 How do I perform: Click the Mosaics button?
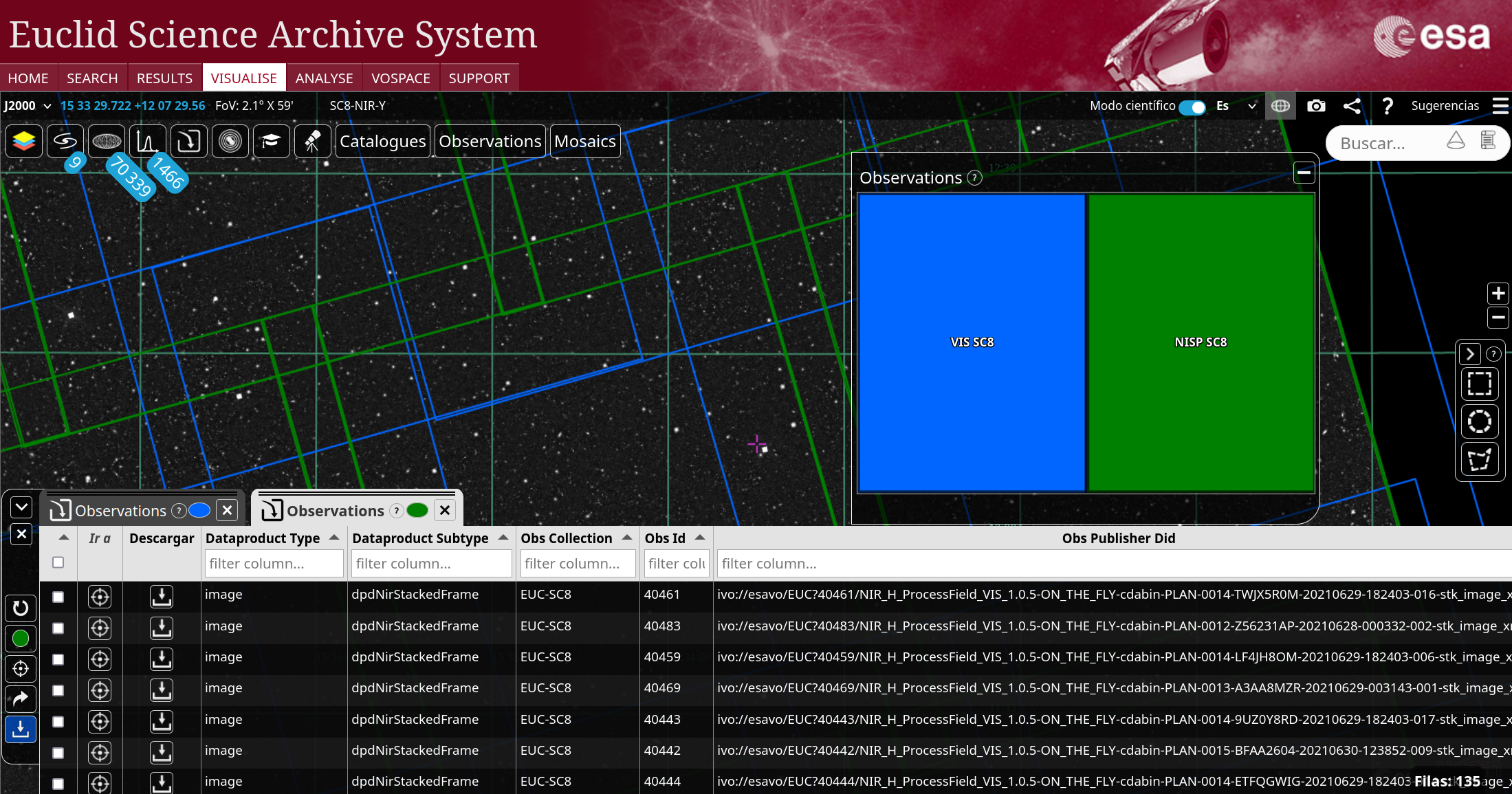[x=585, y=142]
